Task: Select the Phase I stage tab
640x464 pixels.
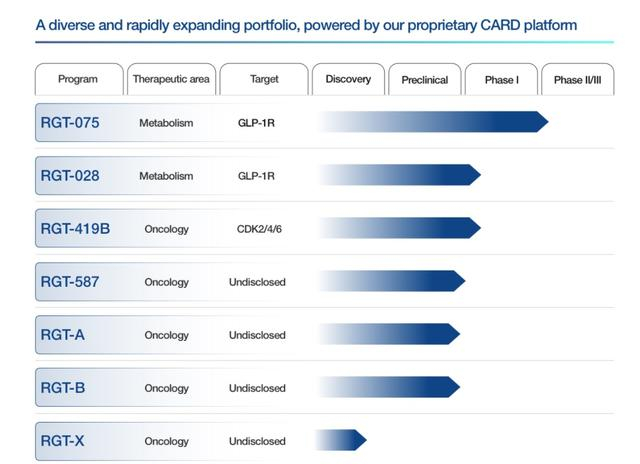Action: [501, 79]
